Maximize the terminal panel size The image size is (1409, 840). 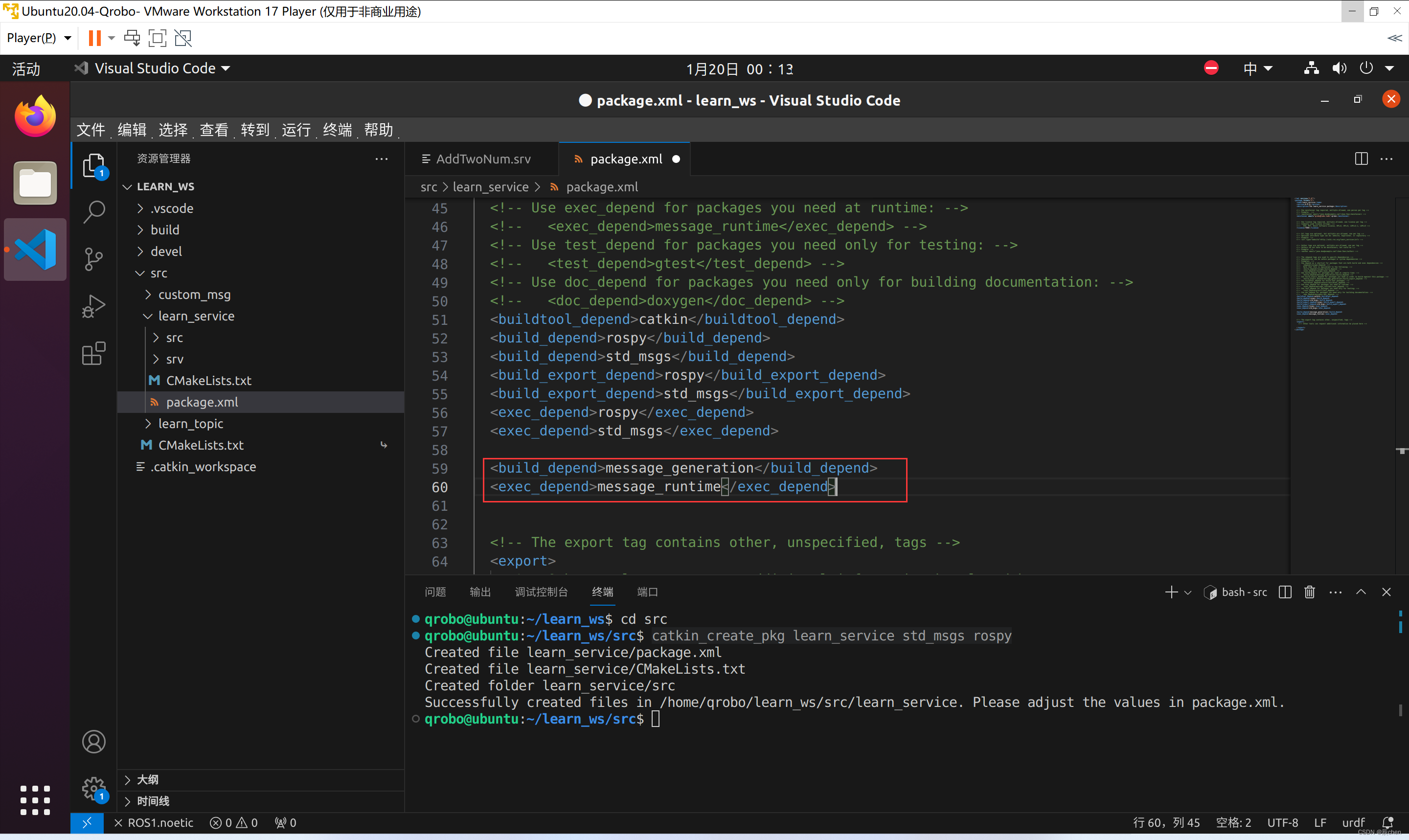(1361, 592)
